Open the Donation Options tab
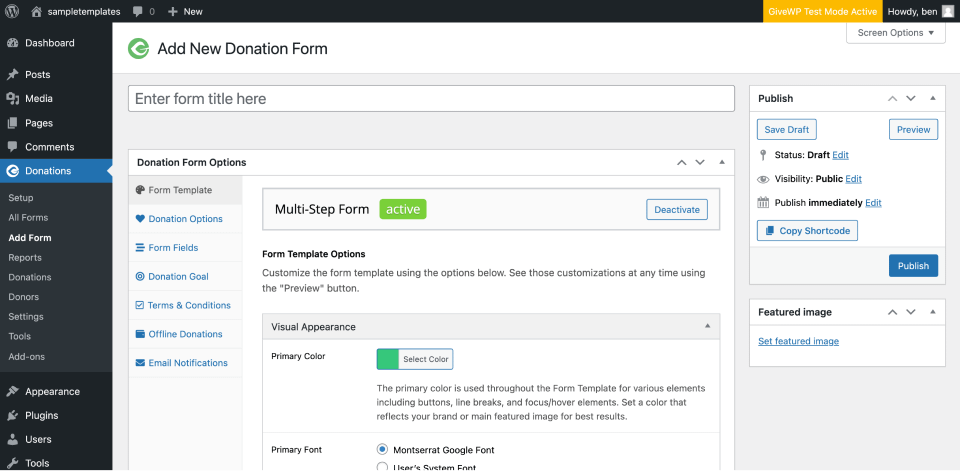The height and width of the screenshot is (471, 960). pos(185,218)
